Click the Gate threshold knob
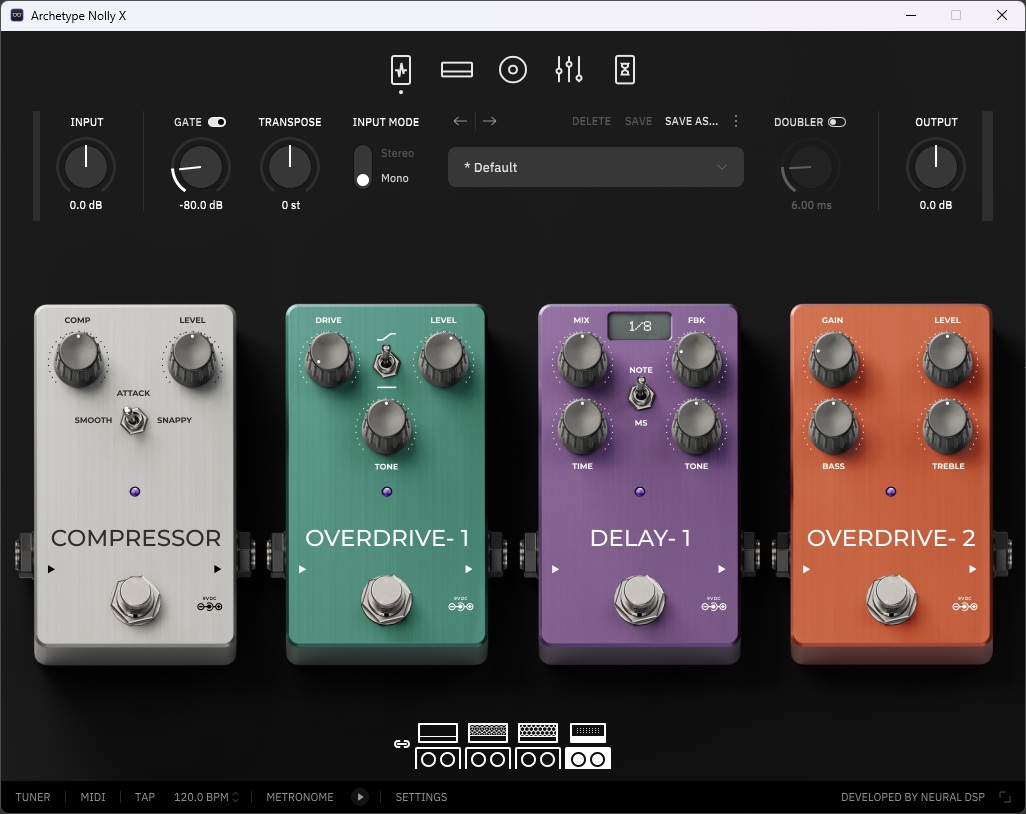 pos(201,166)
